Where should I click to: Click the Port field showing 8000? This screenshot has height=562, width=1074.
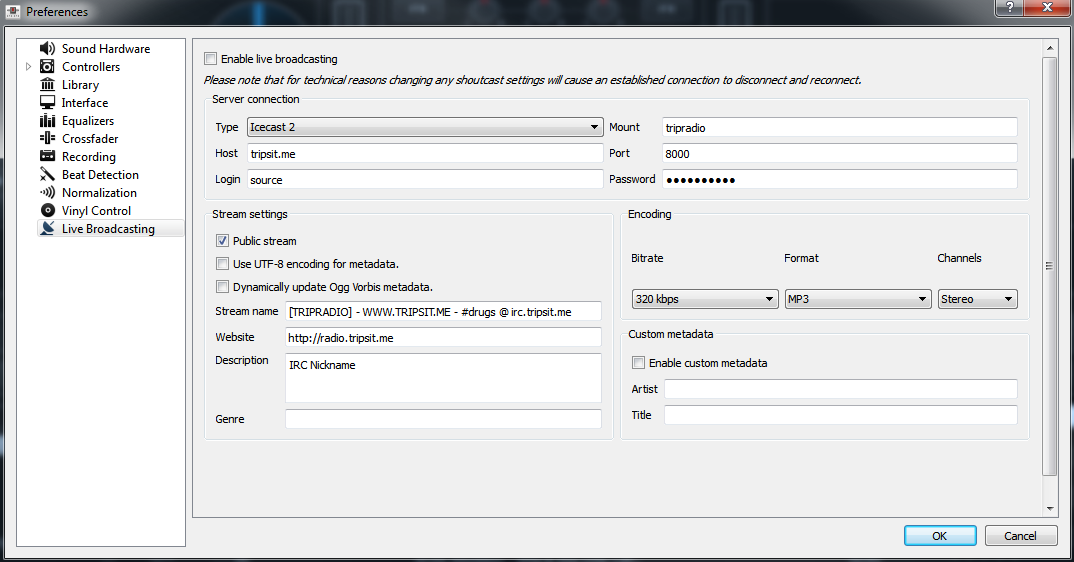840,154
